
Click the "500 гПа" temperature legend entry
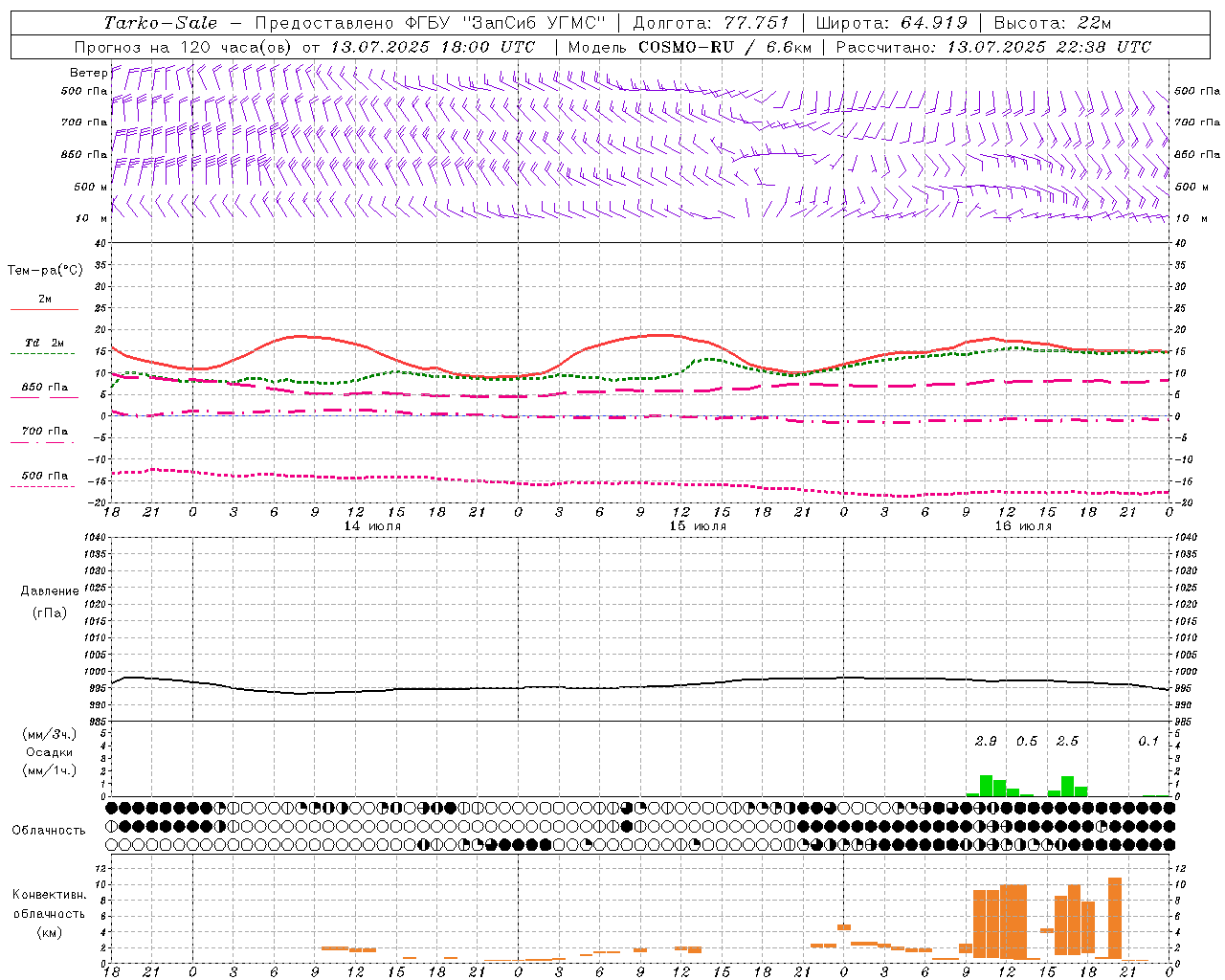coord(45,476)
